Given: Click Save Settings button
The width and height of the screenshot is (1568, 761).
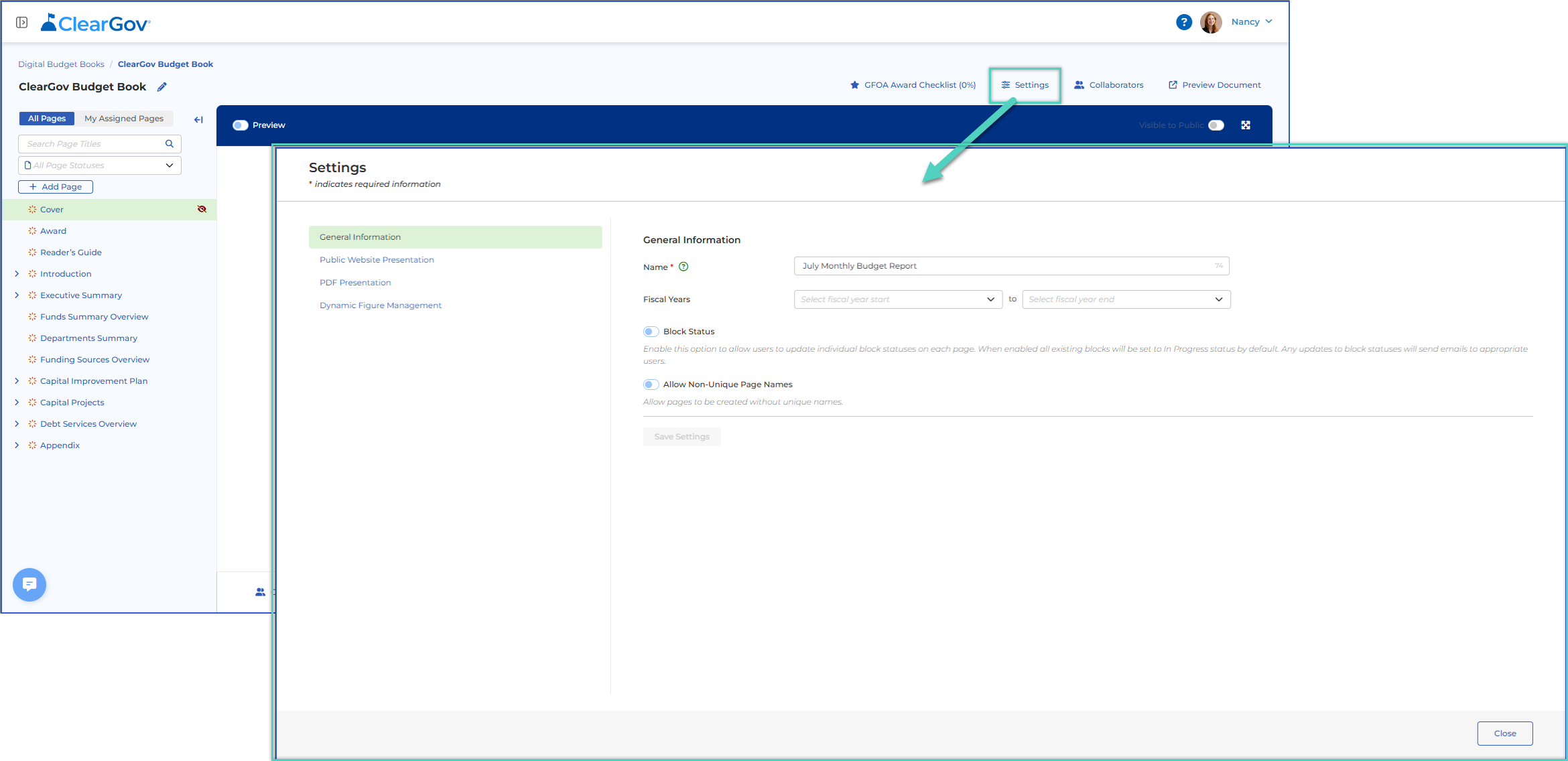Looking at the screenshot, I should tap(682, 437).
